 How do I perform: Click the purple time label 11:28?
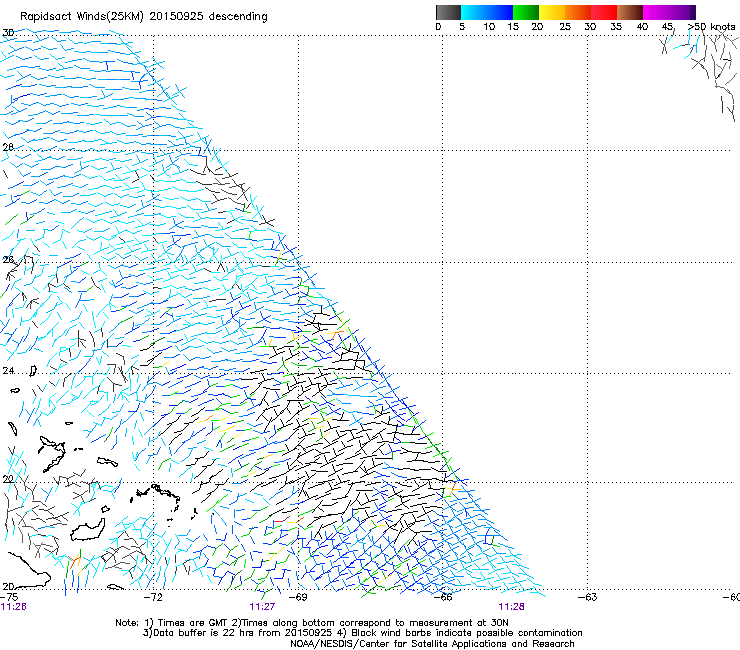[x=512, y=607]
